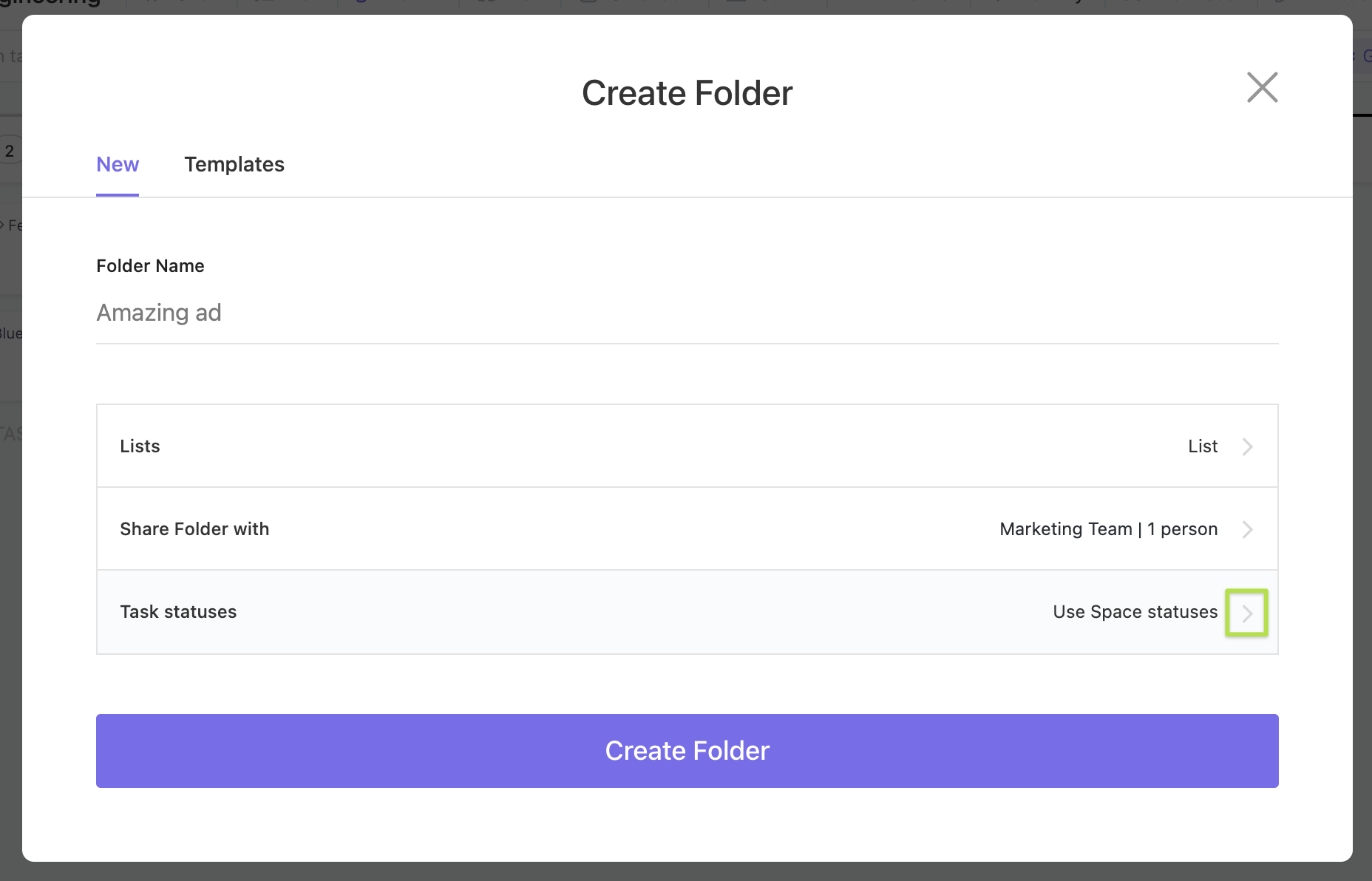
Task: Select the Lists row label
Action: [140, 446]
